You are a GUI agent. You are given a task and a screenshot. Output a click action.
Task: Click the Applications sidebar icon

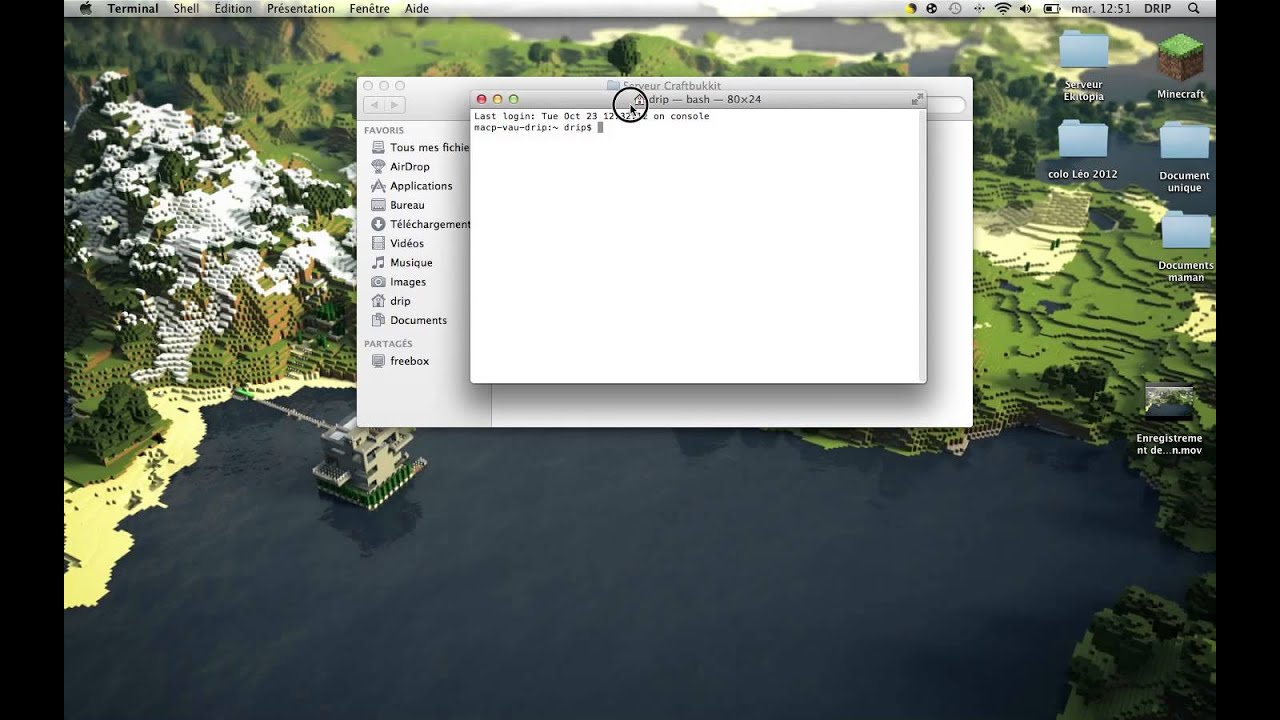pos(378,186)
